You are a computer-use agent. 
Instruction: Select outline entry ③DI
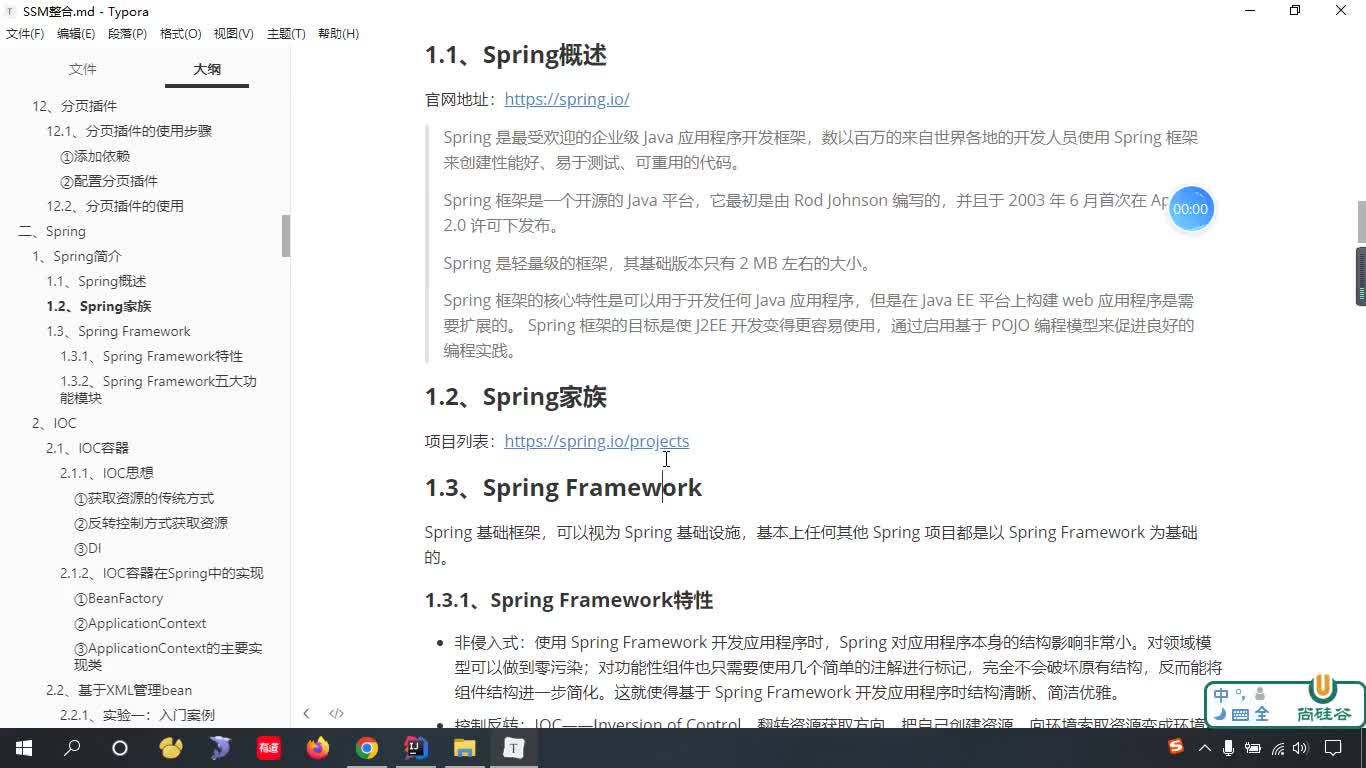coord(88,548)
